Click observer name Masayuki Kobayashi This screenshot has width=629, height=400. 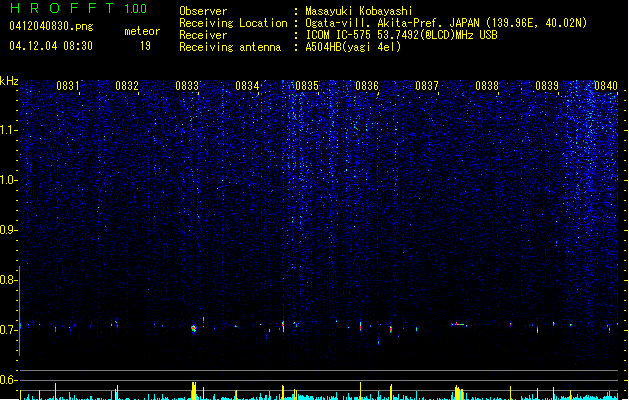click(x=359, y=11)
